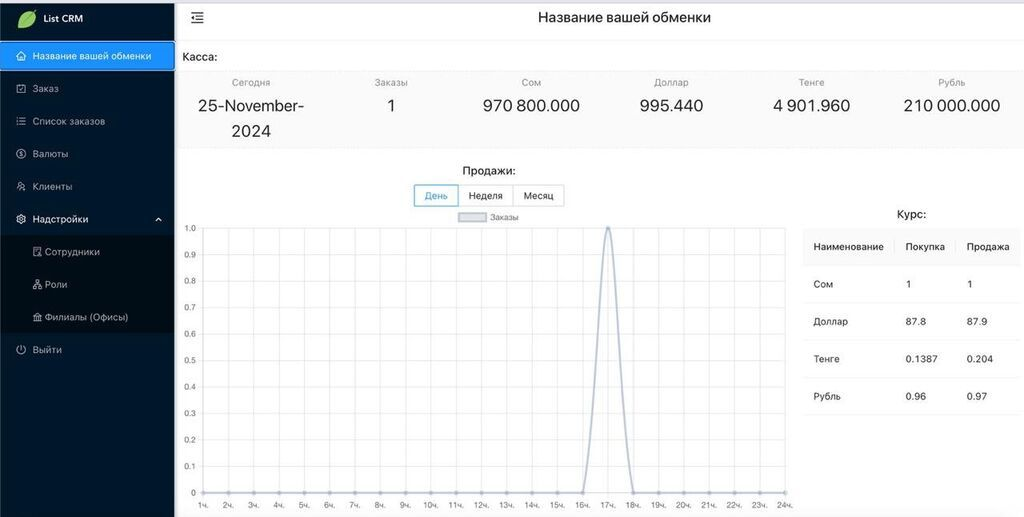Screen dimensions: 1024x517
Task: Click the Валюты currency icon
Action: (x=21, y=154)
